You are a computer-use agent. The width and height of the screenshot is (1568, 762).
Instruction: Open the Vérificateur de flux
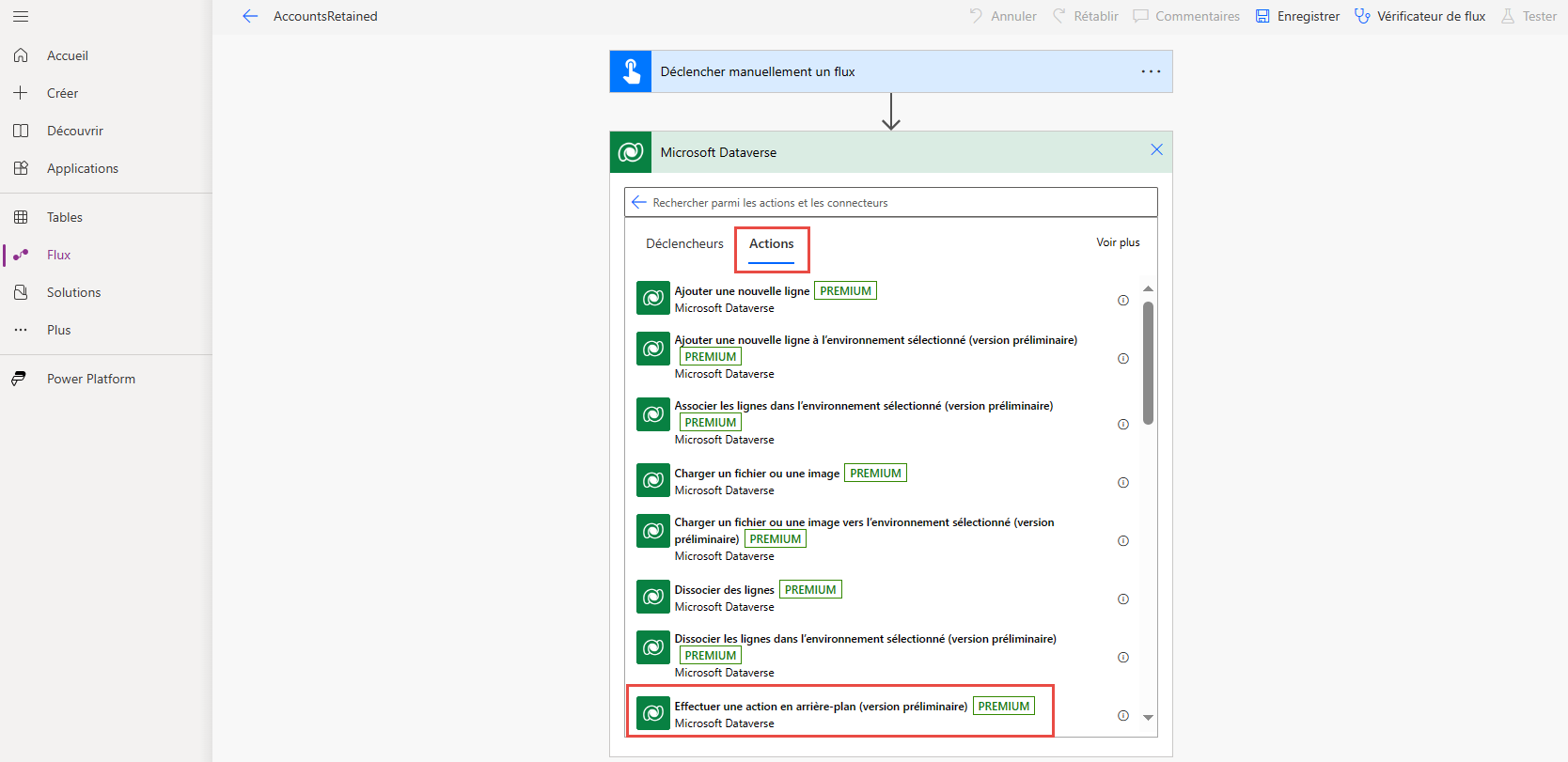(1419, 16)
